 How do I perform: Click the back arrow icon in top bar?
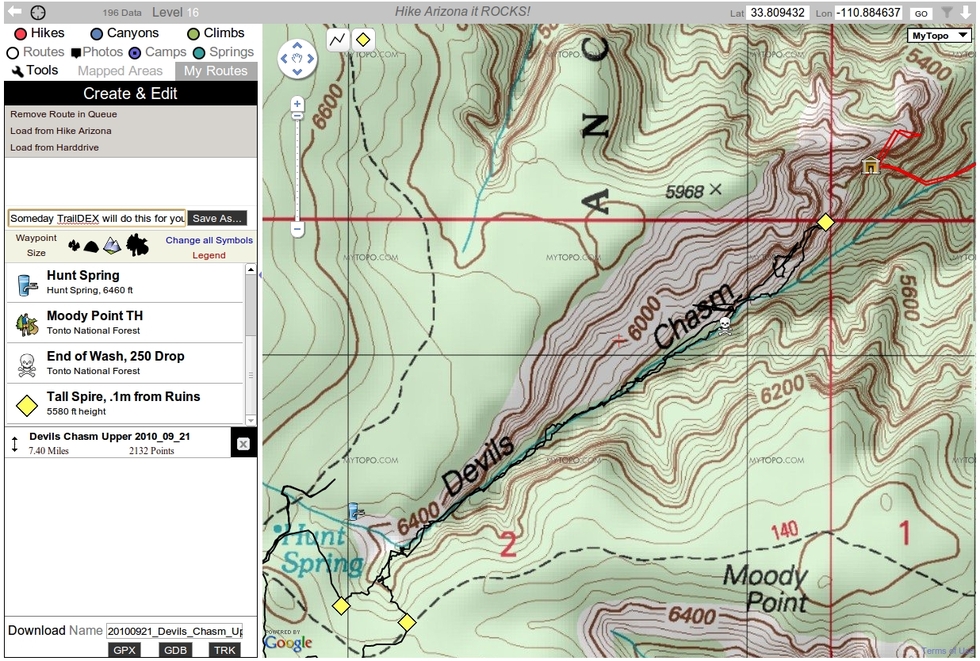14,11
